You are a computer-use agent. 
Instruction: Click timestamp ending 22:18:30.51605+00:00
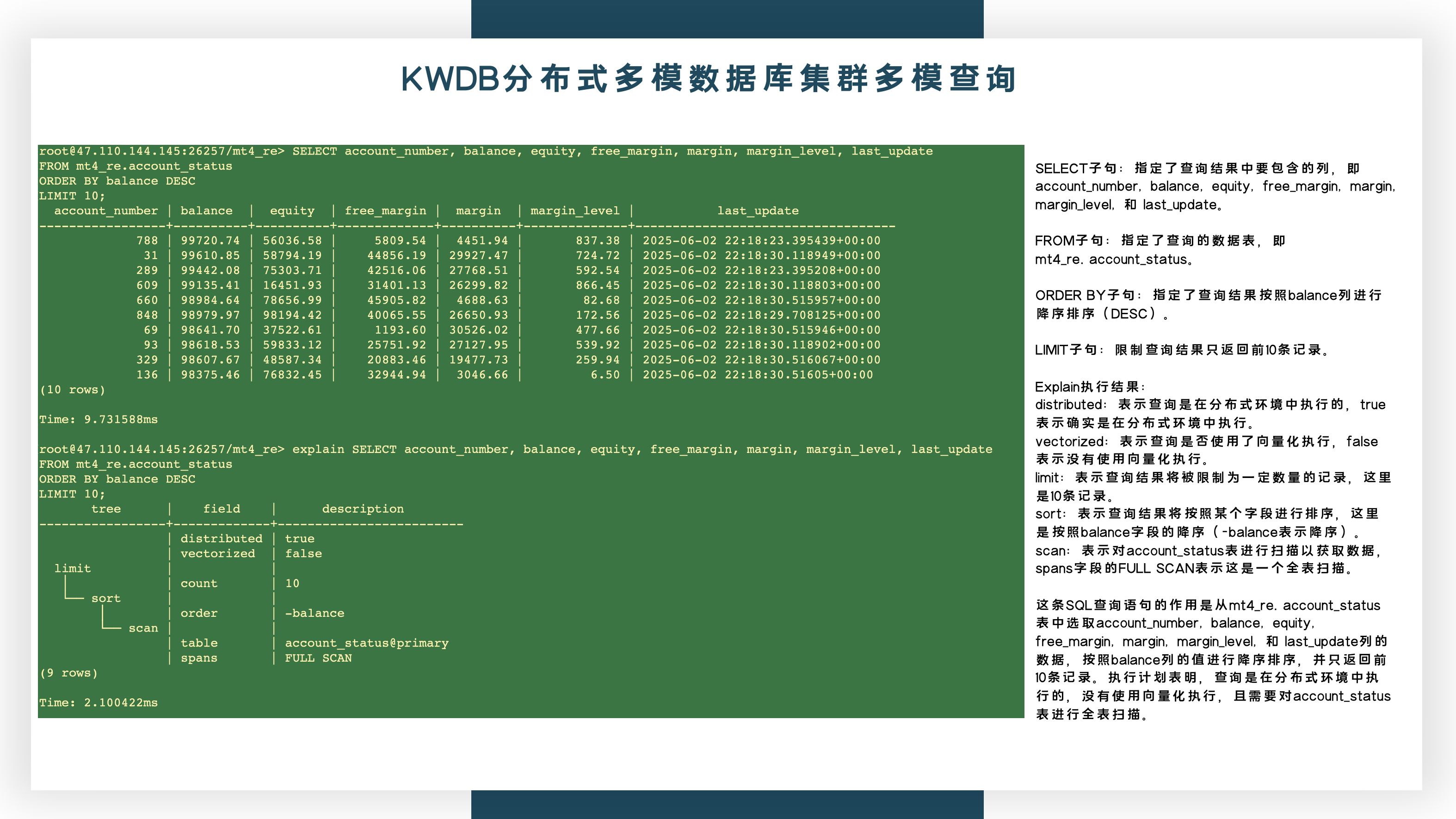tap(758, 375)
